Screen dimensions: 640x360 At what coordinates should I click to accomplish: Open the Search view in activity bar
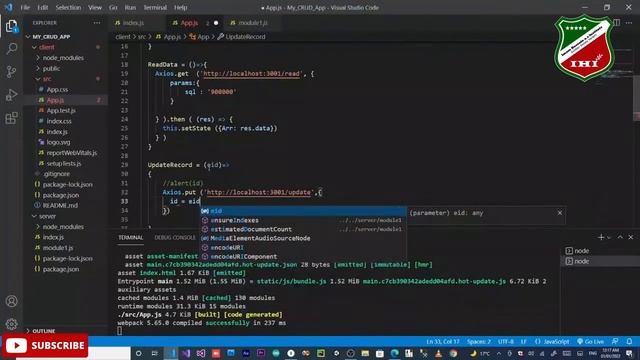tap(11, 49)
